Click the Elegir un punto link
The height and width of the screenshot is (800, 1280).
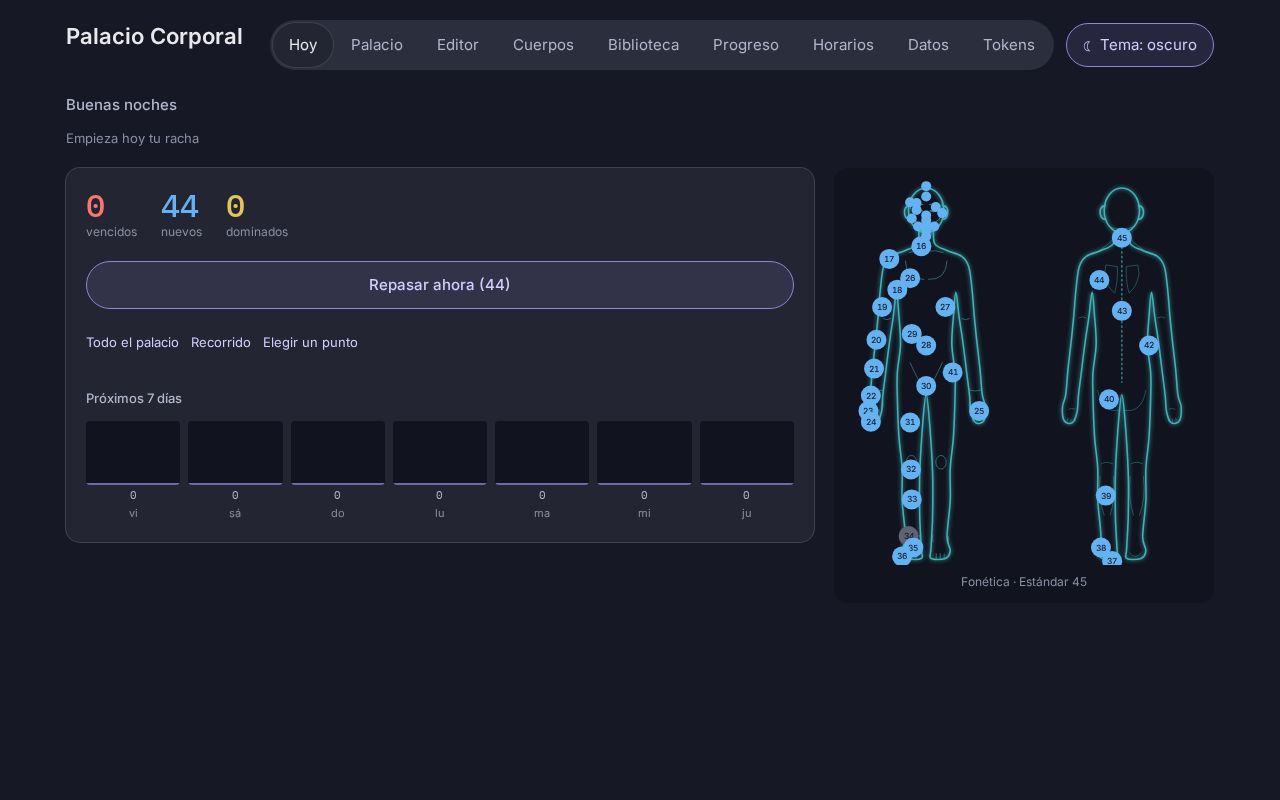[x=310, y=342]
